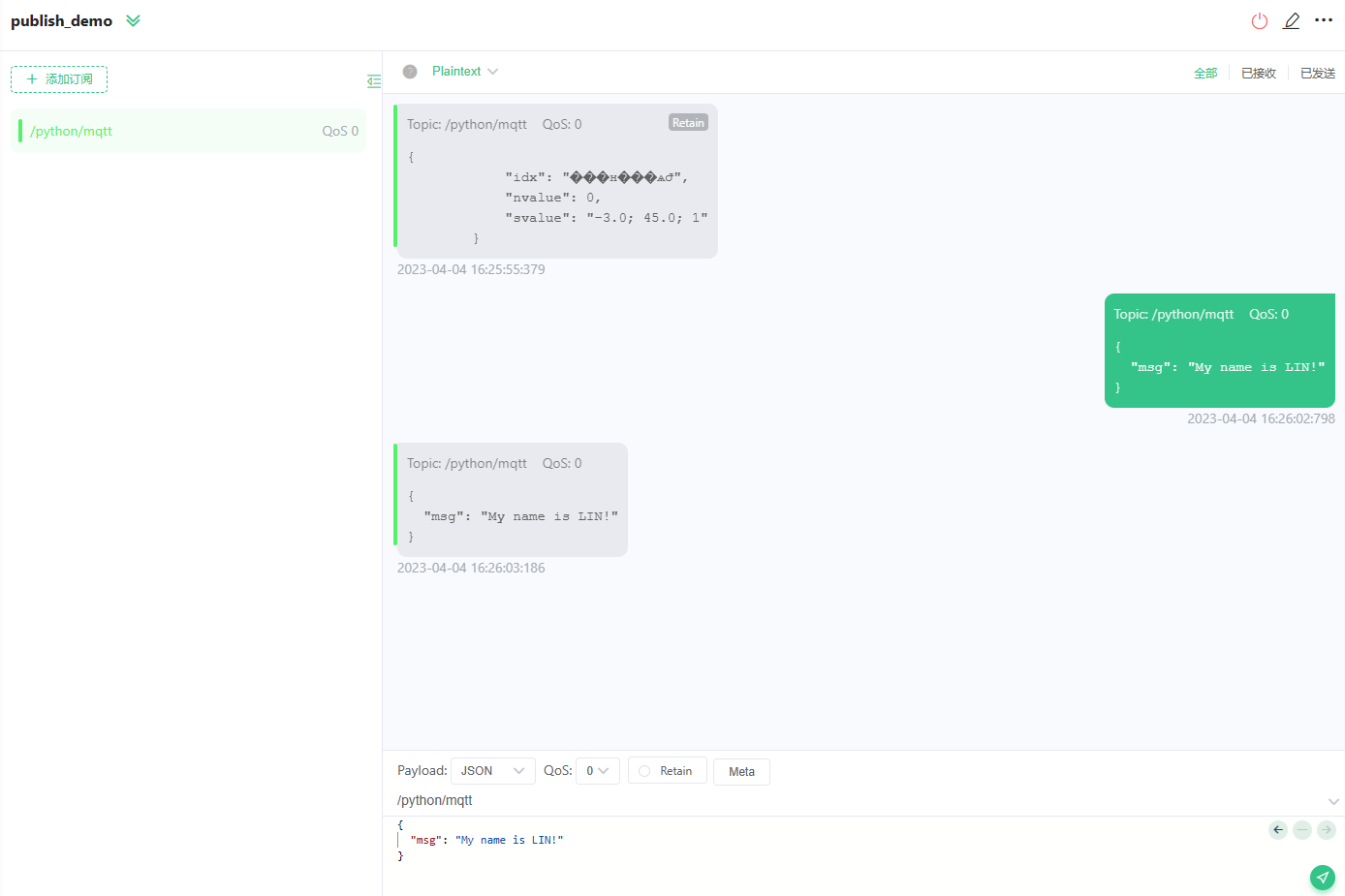
Task: Click the timestamp 2023-04-04 16:26:02:798
Action: pos(1261,418)
